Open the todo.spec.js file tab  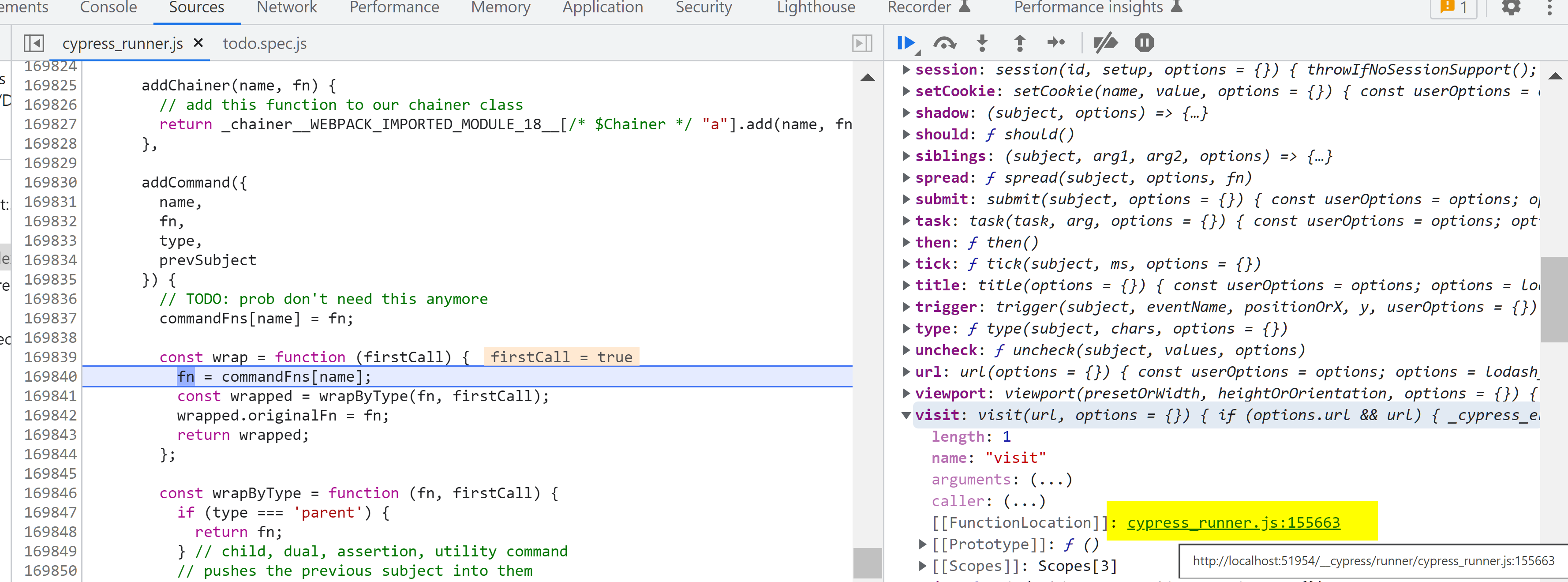[264, 44]
